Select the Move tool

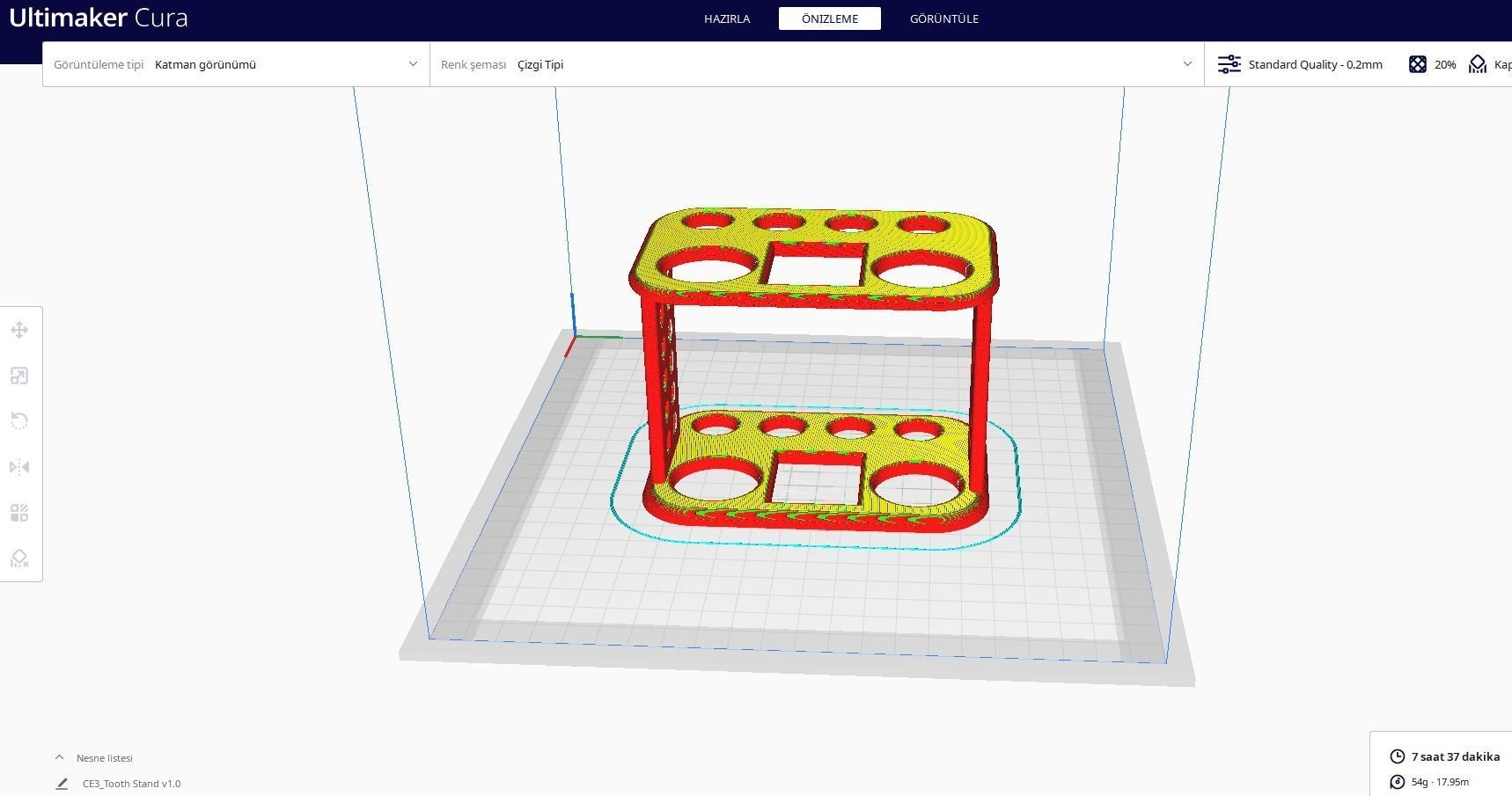tap(18, 330)
